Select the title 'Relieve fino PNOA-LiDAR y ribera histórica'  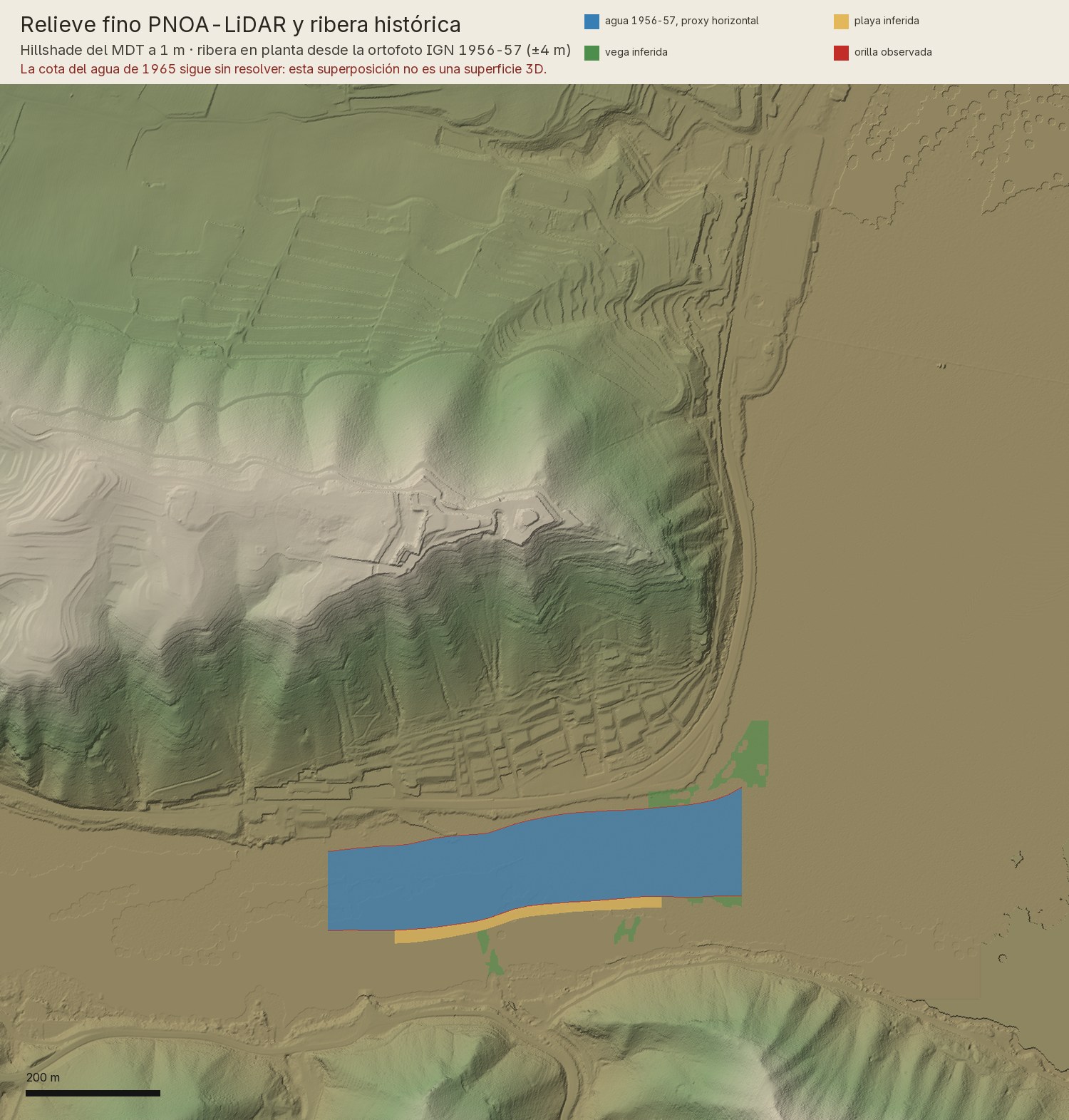240,25
